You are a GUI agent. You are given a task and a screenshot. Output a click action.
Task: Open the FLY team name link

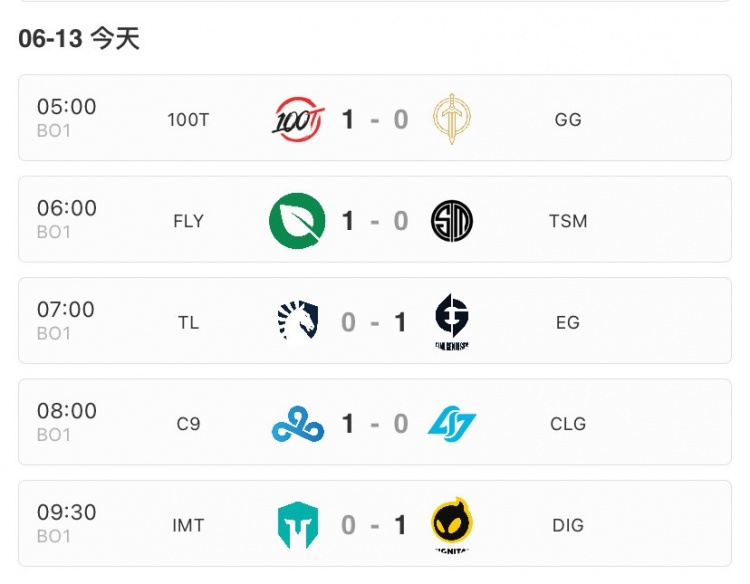click(188, 221)
